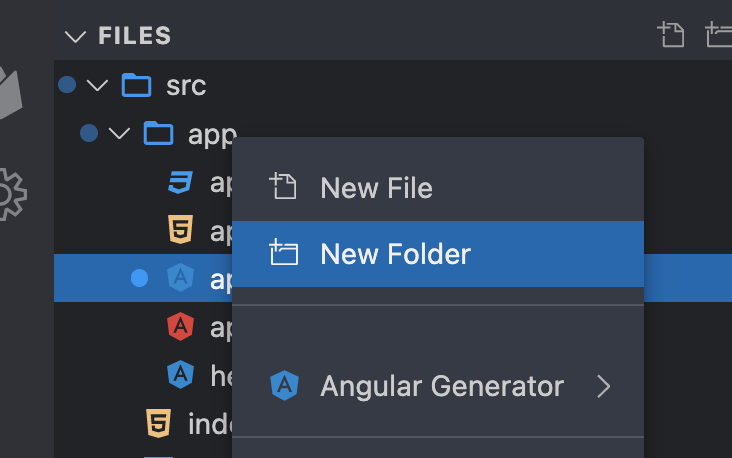Click the New File icon in FILES header

(x=671, y=35)
